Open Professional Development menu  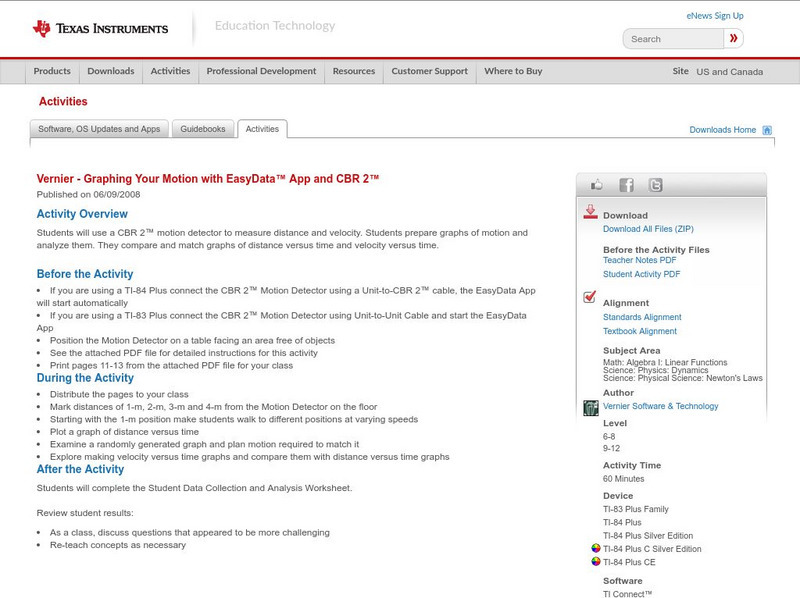tap(261, 71)
